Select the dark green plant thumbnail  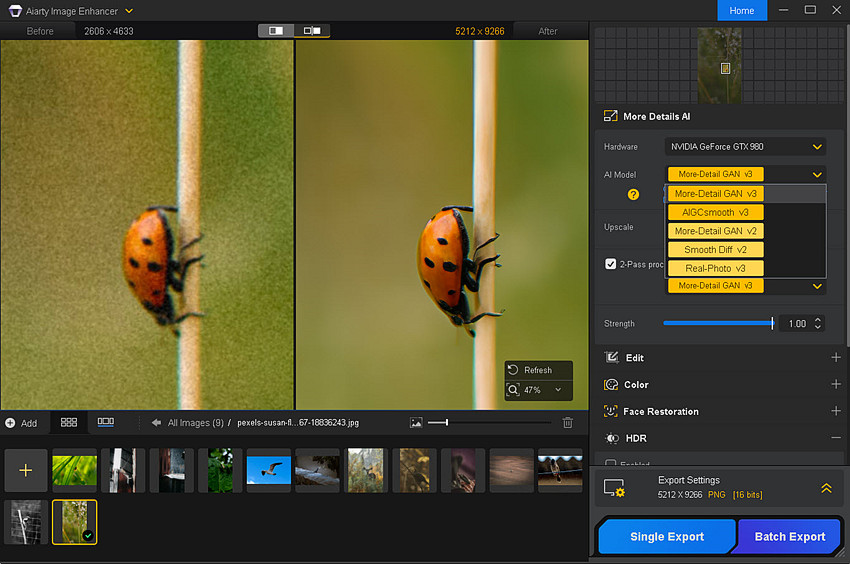220,470
